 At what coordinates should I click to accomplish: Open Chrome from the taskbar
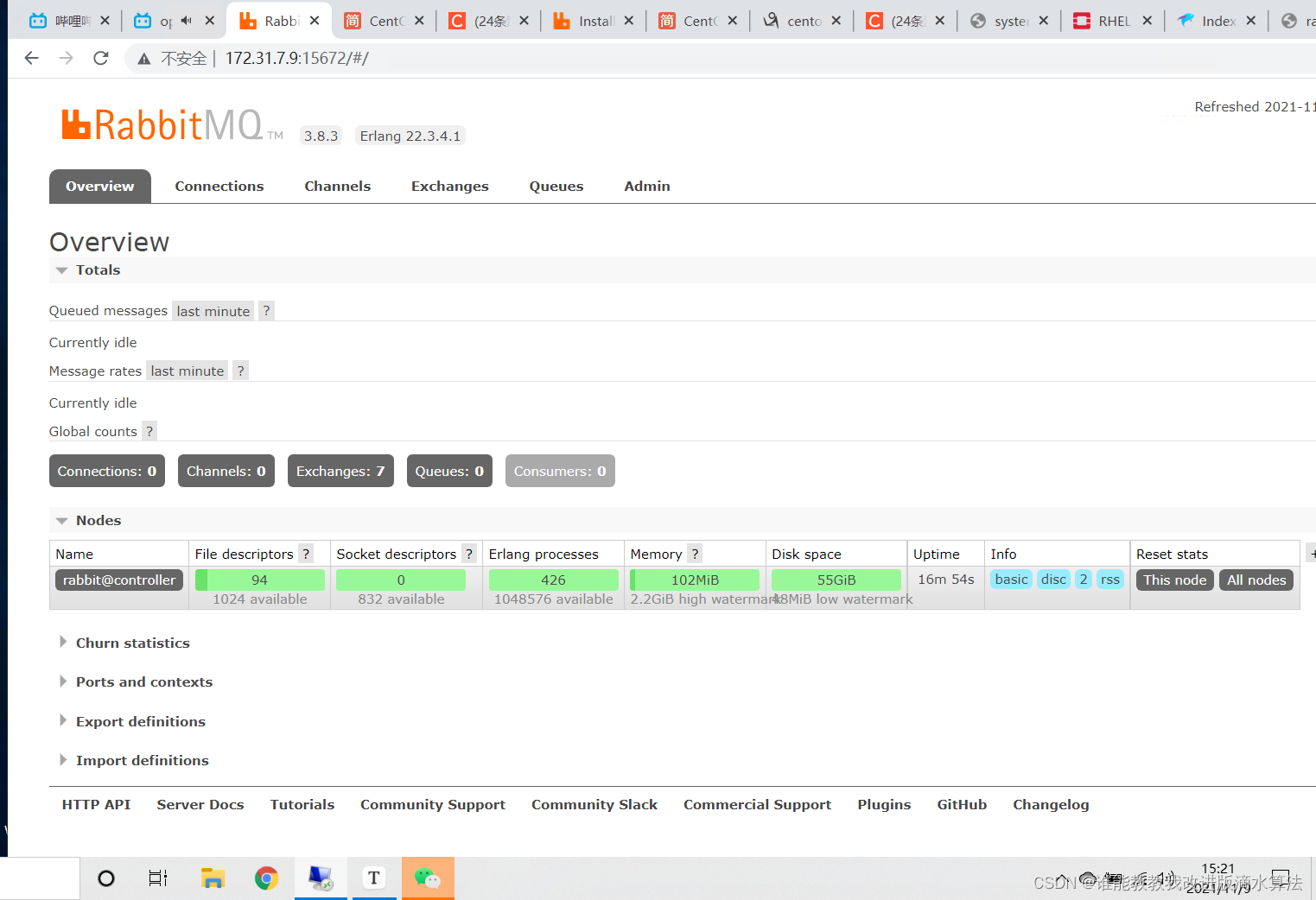pos(266,878)
